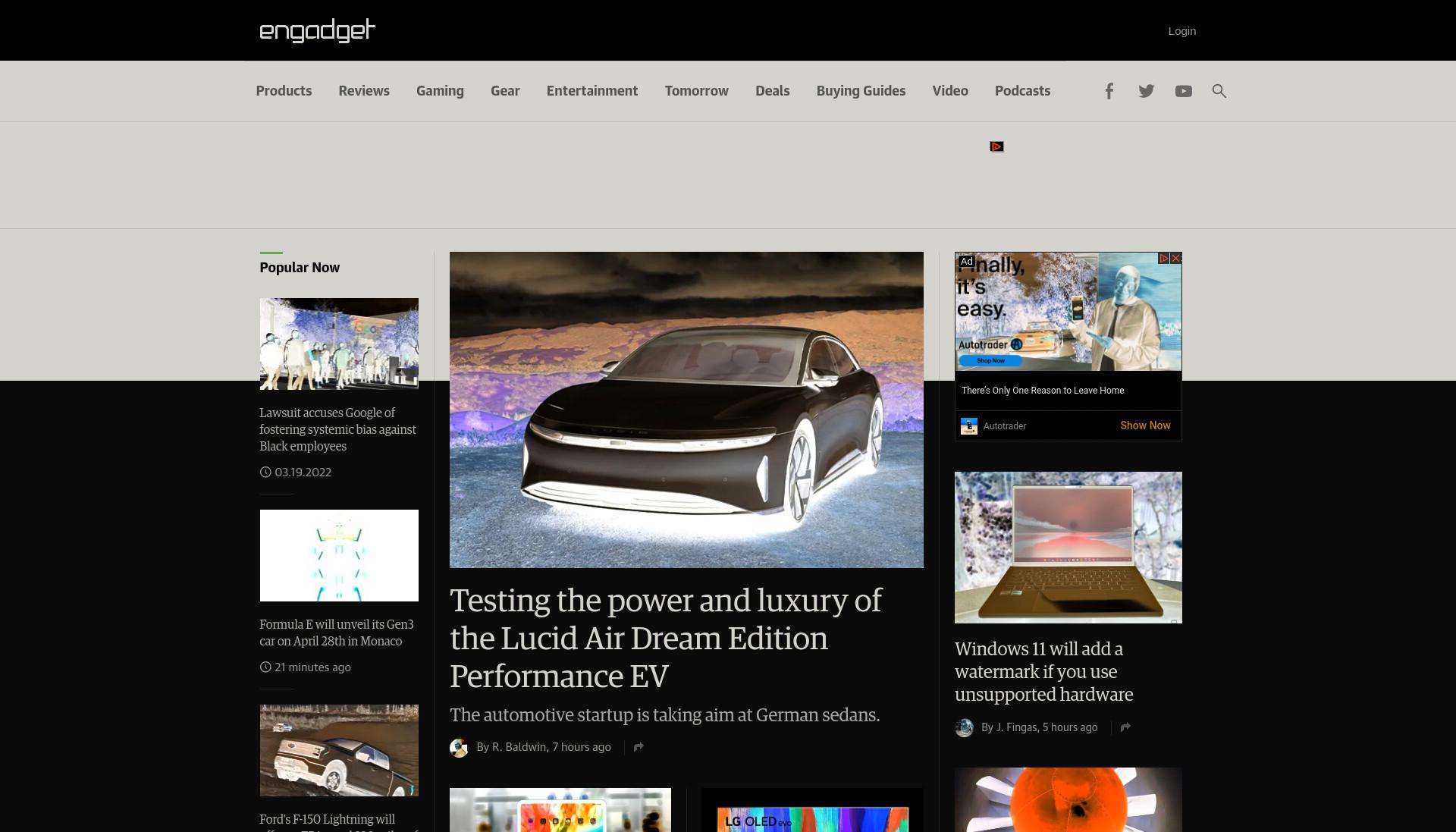Viewport: 1456px width, 832px height.
Task: Open the Engadget Twitter icon
Action: click(x=1146, y=91)
